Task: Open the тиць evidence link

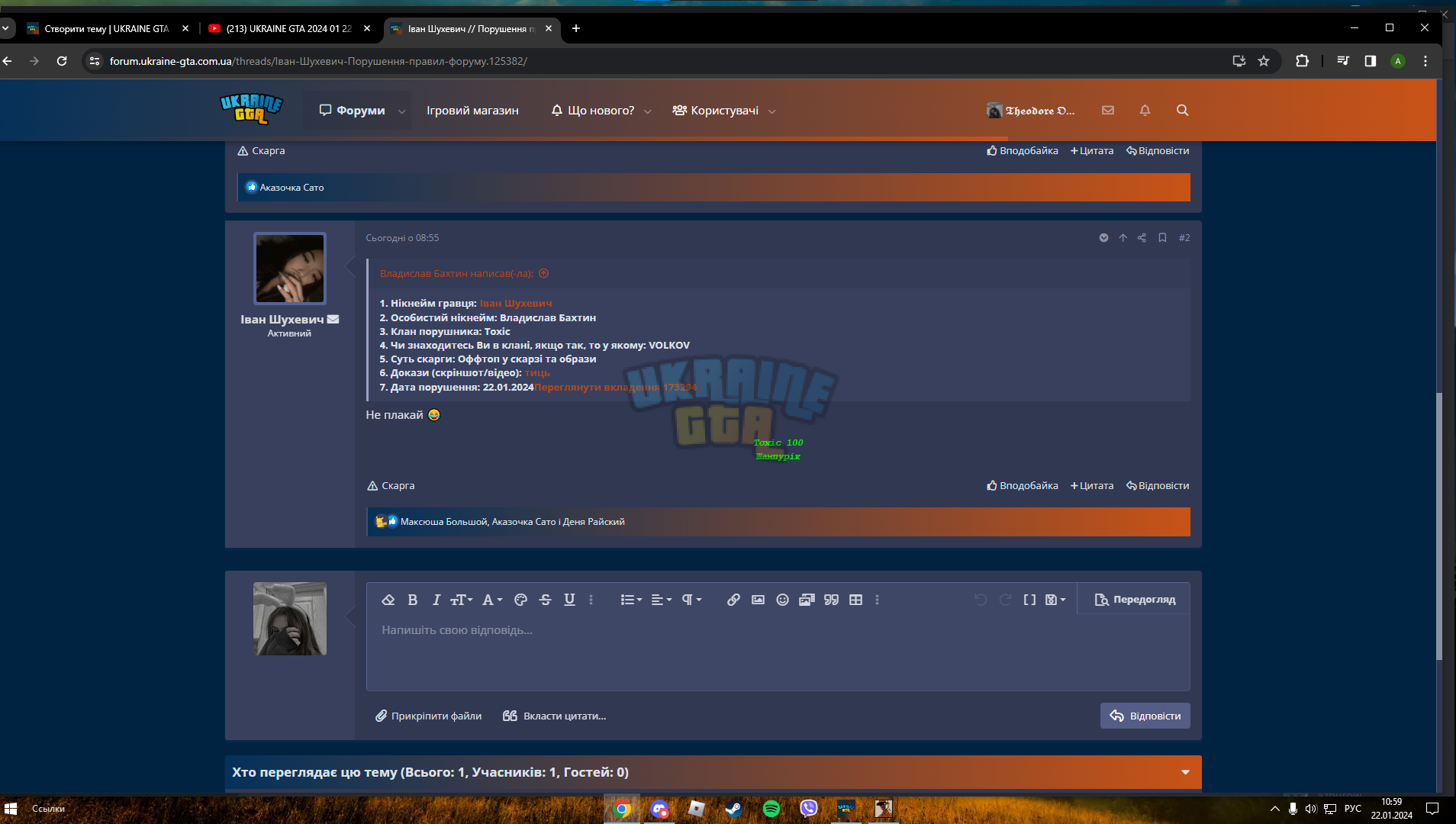Action: pyautogui.click(x=537, y=373)
